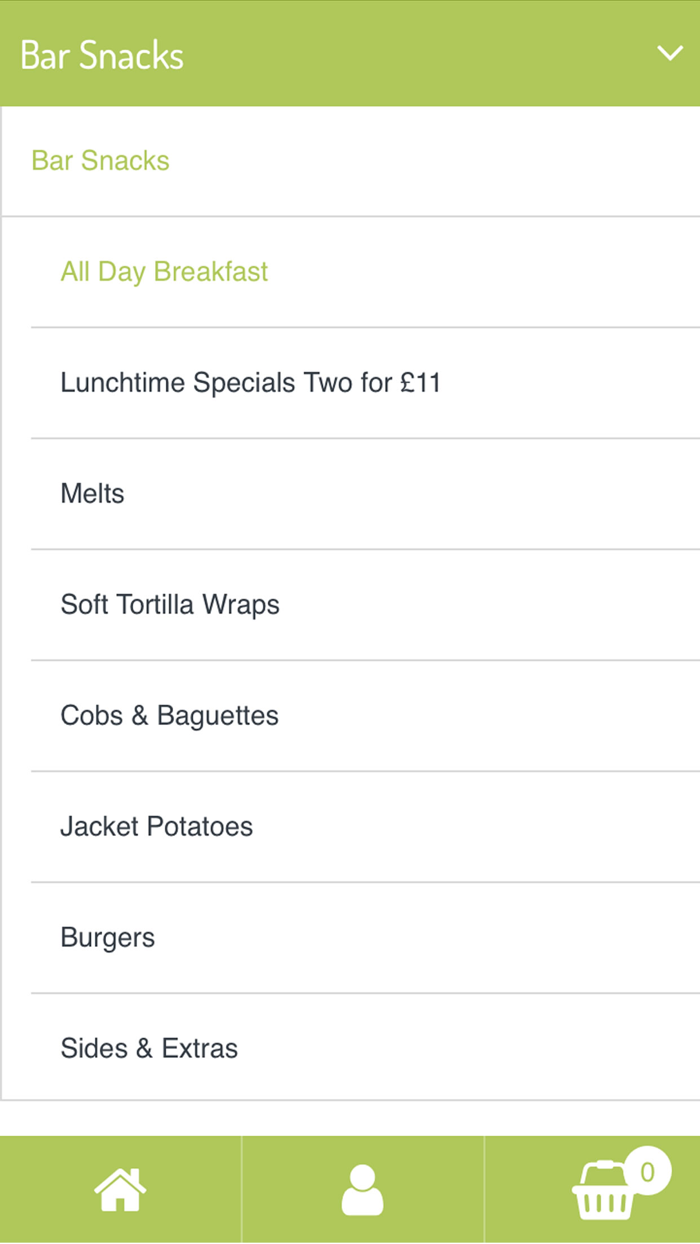Collapse the Bar Snacks dropdown chevron
The height and width of the screenshot is (1244, 700).
click(669, 53)
